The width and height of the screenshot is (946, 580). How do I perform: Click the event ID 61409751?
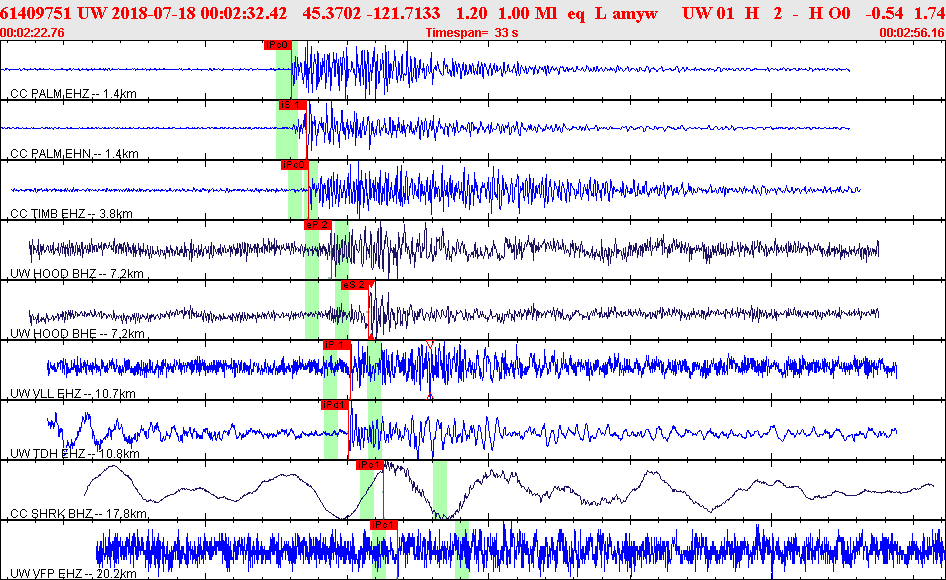point(36,13)
